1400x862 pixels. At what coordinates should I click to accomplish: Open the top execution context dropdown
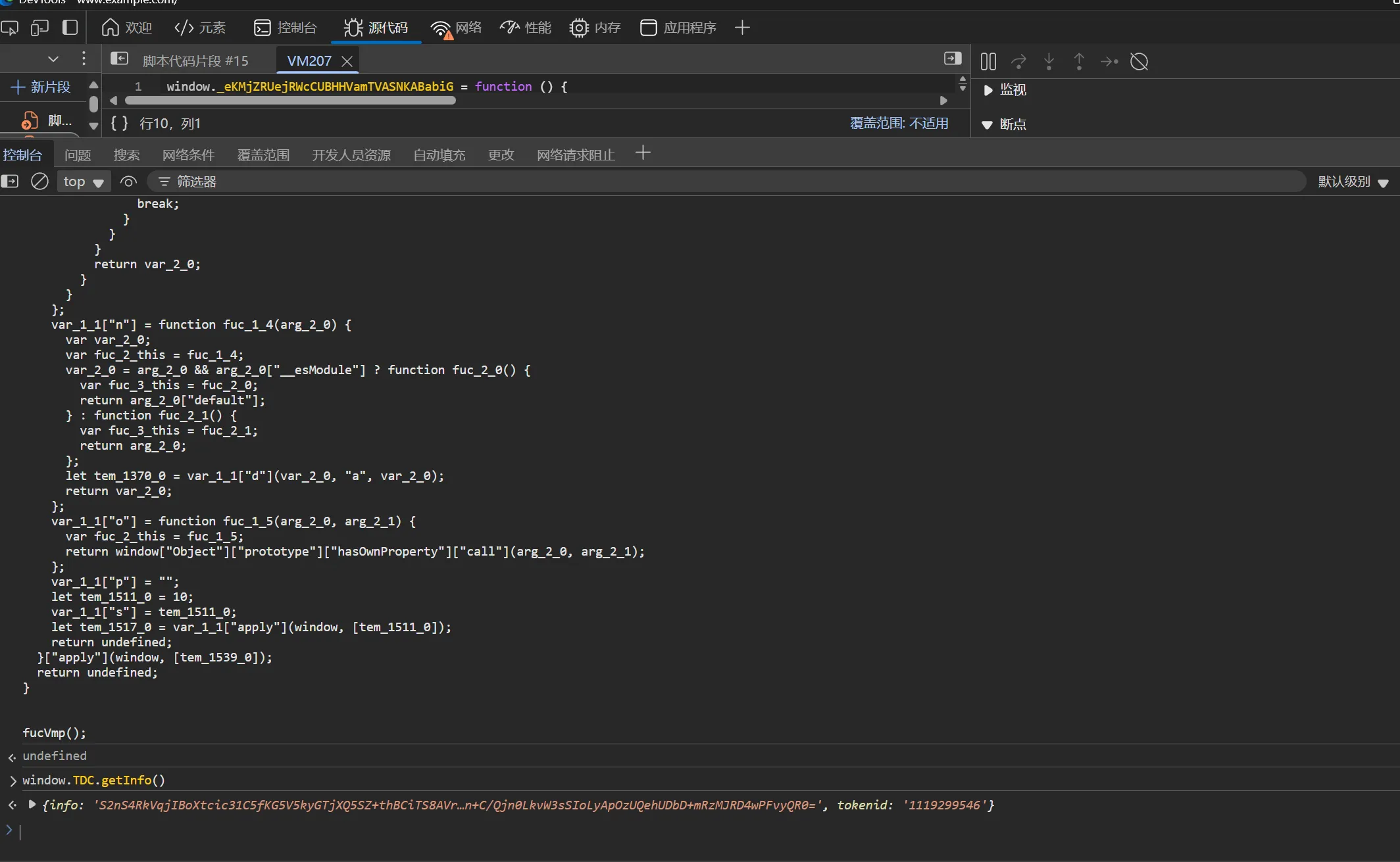point(84,181)
